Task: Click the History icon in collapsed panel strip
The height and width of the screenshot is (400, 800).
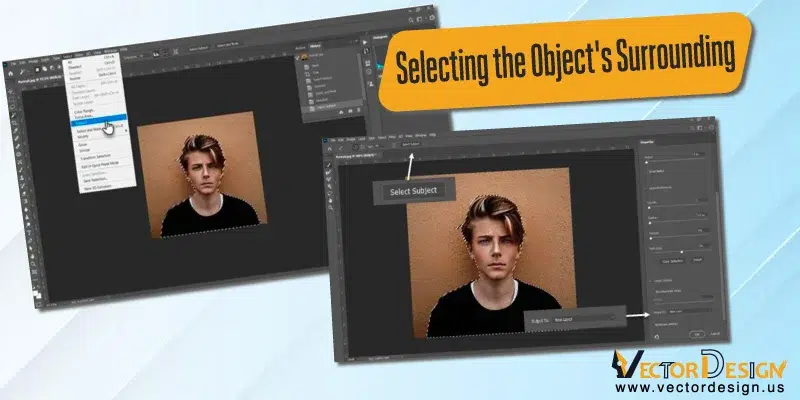Action: [366, 51]
